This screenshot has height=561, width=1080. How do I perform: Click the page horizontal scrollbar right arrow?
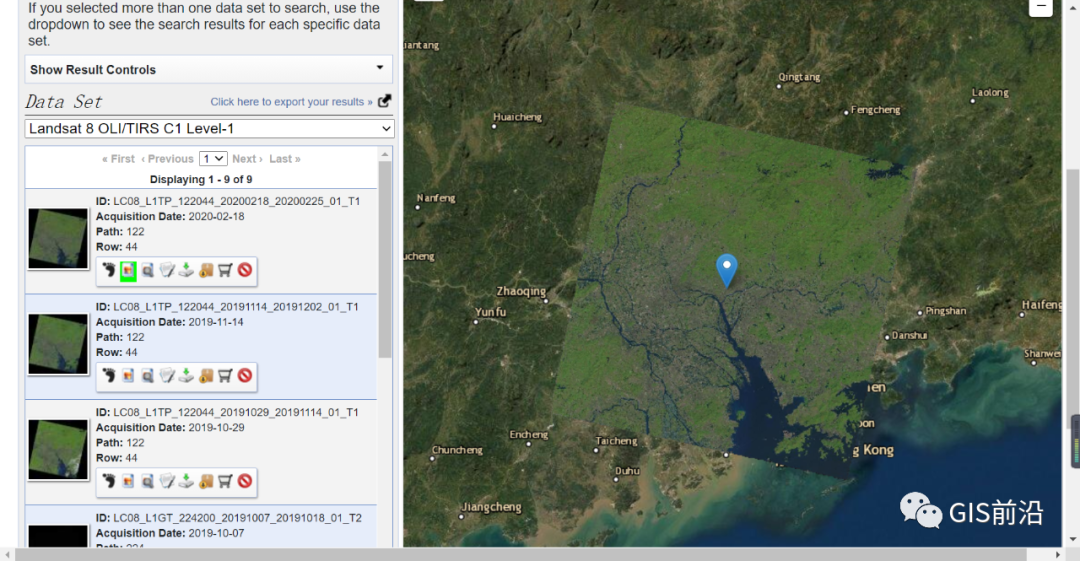point(1058,555)
